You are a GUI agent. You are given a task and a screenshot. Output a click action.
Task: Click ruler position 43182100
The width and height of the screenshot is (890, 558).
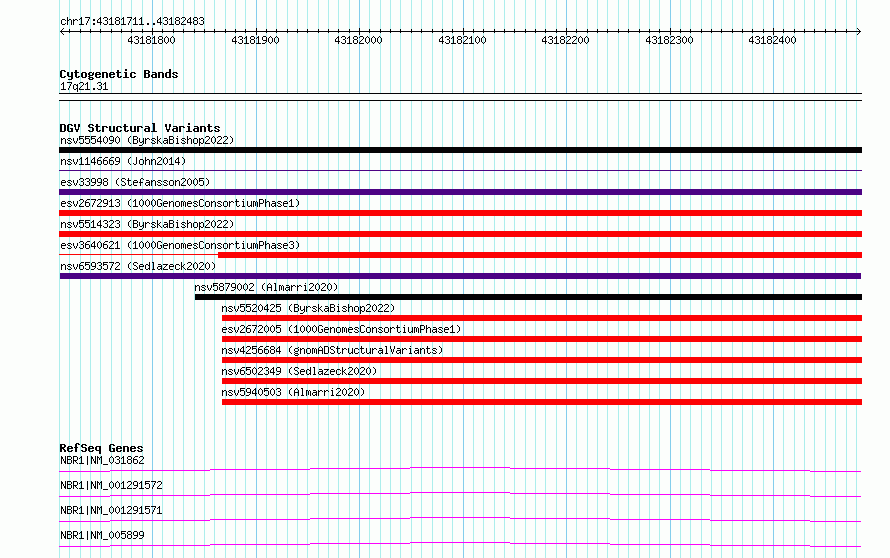[462, 40]
